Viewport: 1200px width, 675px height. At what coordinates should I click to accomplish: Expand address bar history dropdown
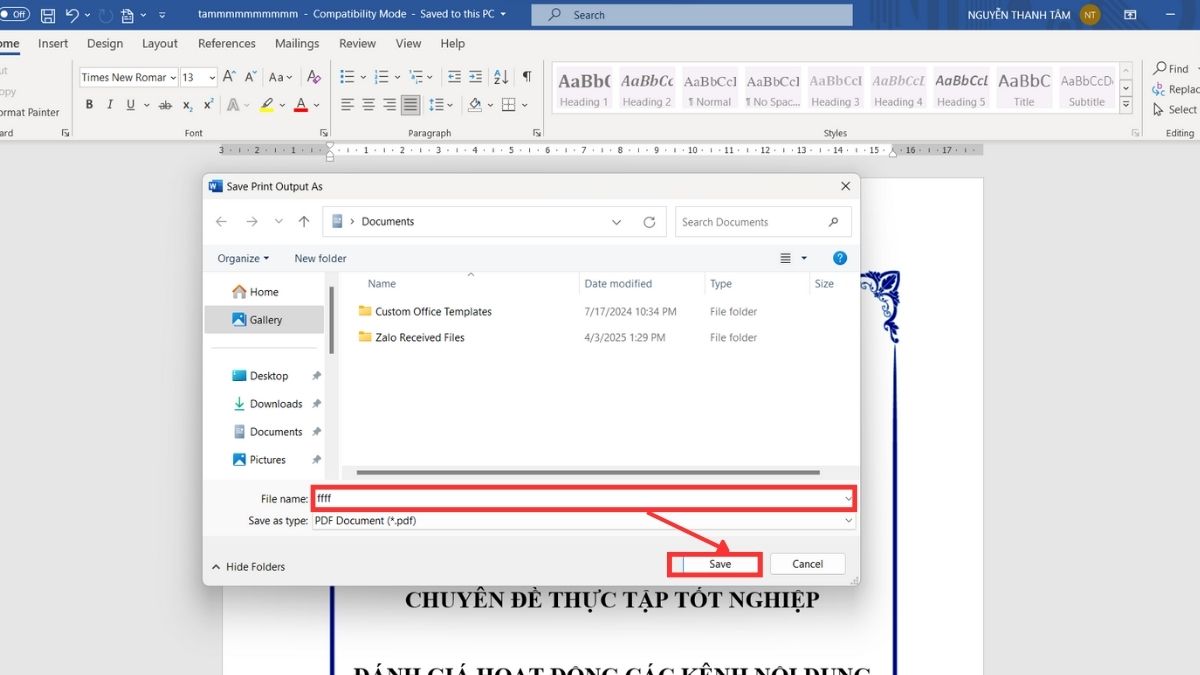click(616, 222)
